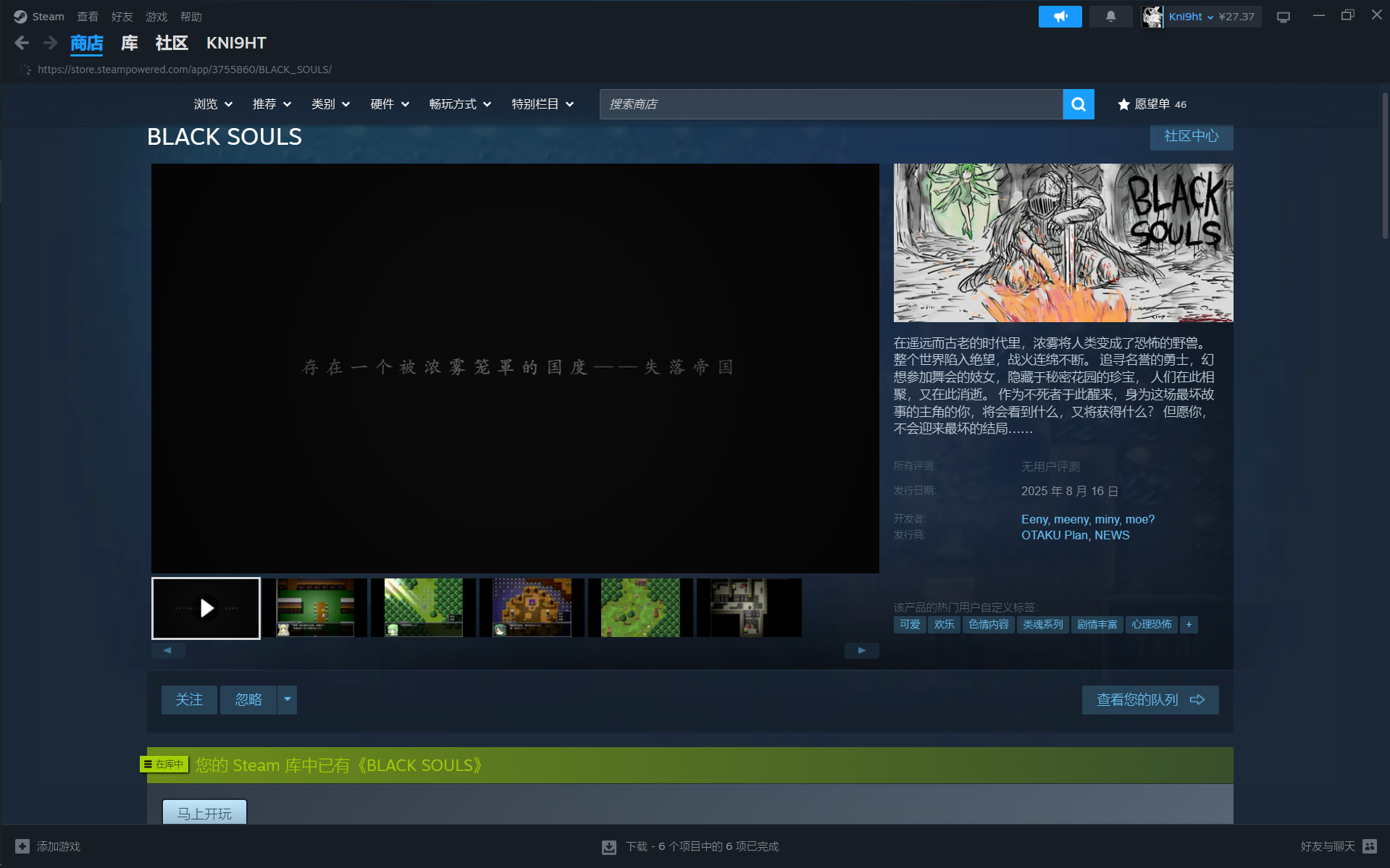
Task: Click the search magnifier button
Action: point(1079,104)
